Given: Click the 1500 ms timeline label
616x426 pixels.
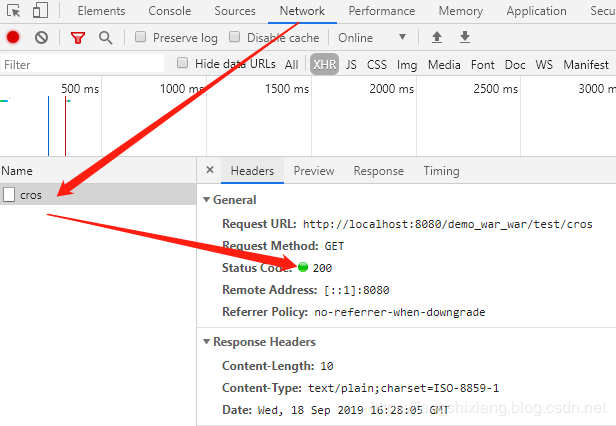Looking at the screenshot, I should (x=287, y=89).
